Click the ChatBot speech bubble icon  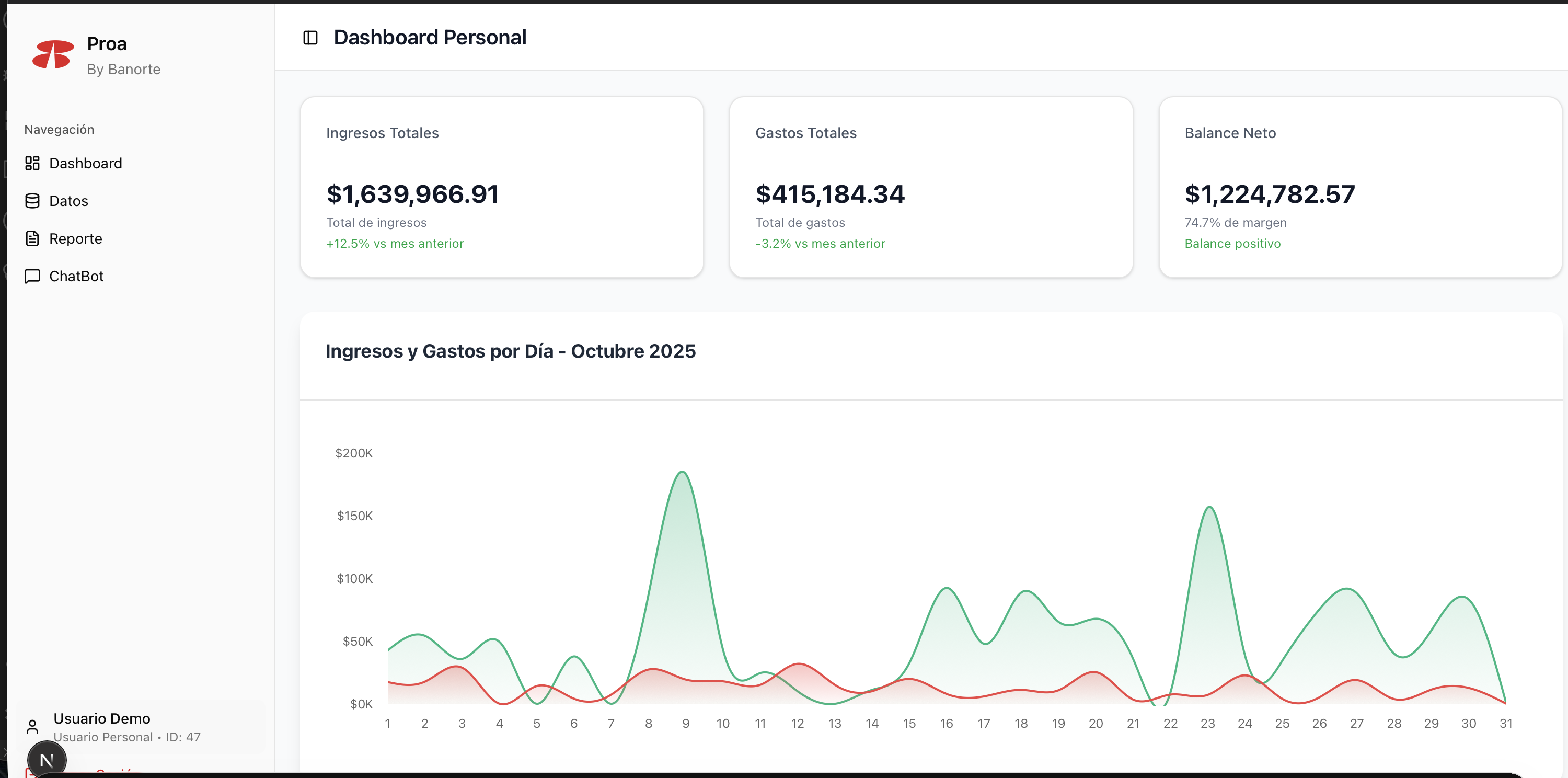[x=32, y=277]
